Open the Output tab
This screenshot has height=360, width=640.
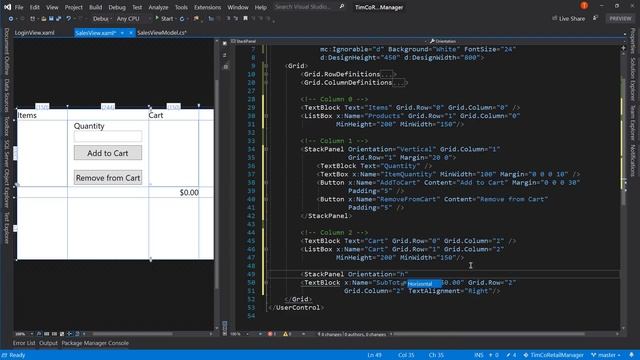pos(48,343)
